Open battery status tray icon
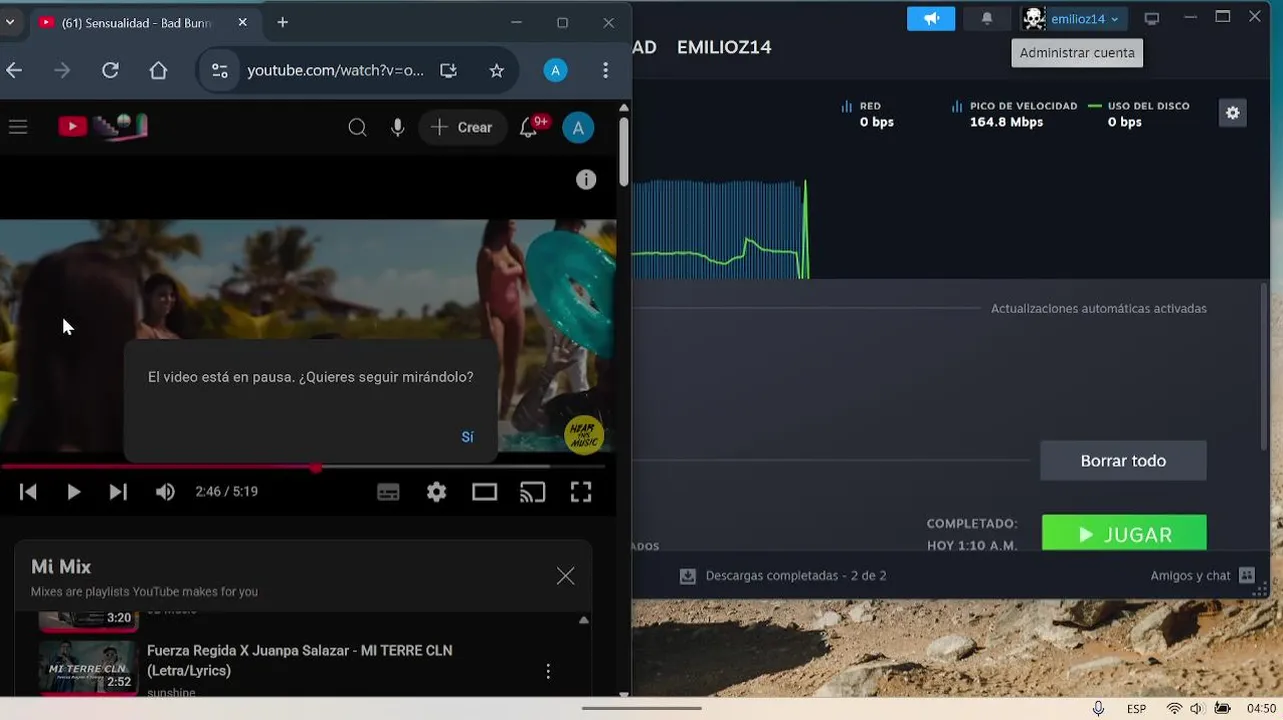The width and height of the screenshot is (1283, 720). click(1222, 708)
